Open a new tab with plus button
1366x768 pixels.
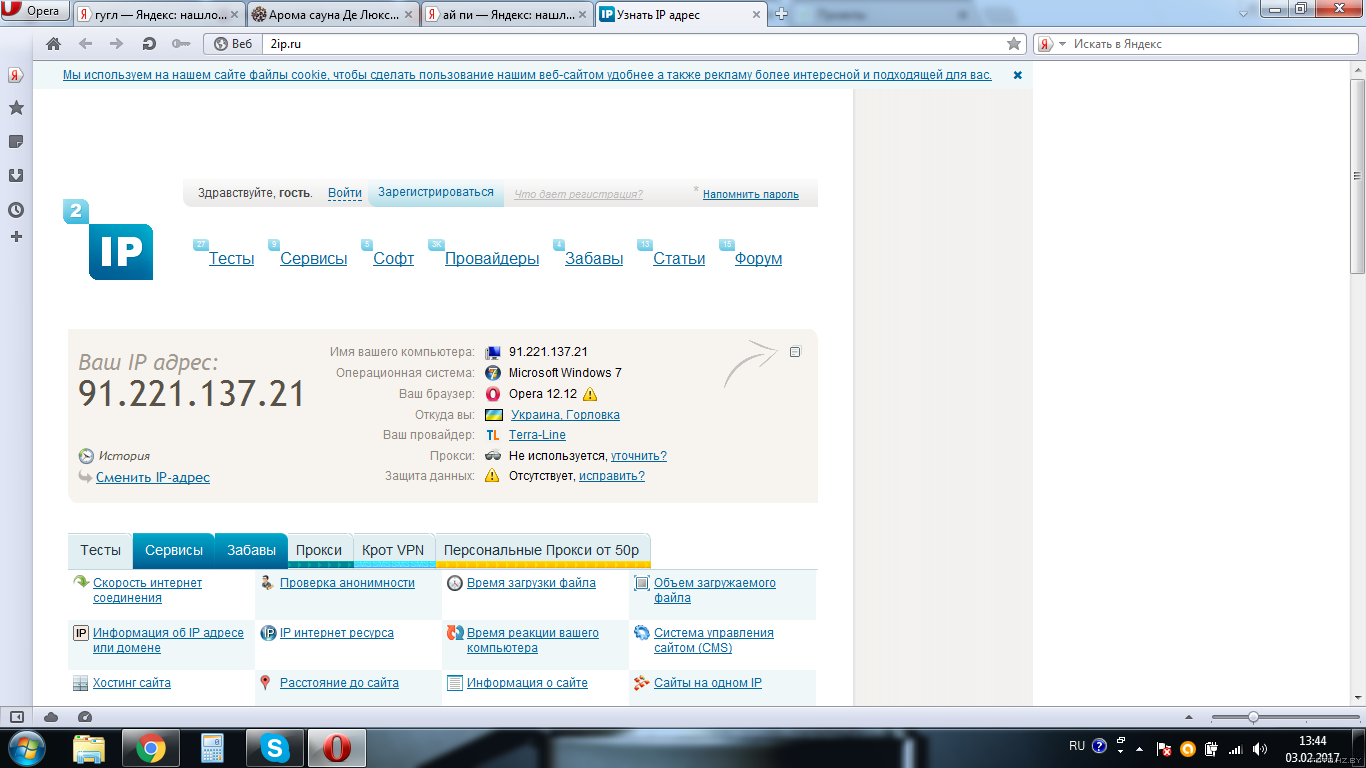782,14
